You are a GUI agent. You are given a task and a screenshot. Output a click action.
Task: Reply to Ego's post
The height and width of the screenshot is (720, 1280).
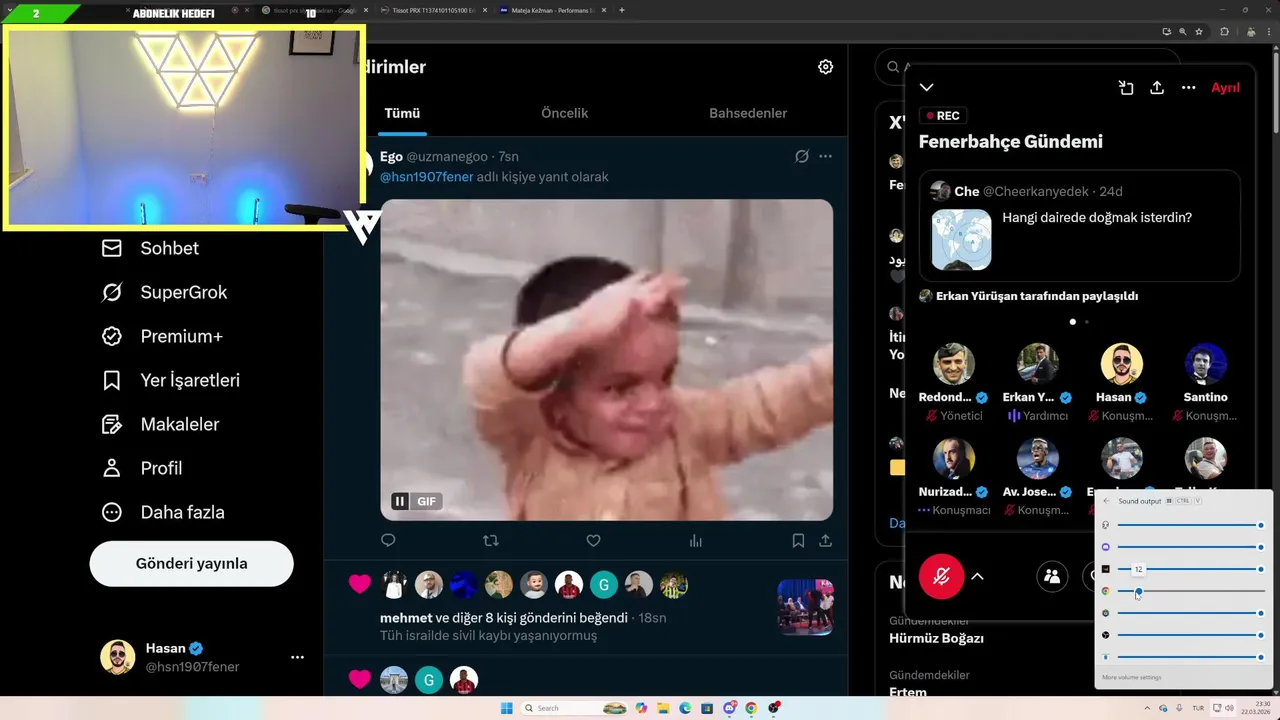point(388,540)
